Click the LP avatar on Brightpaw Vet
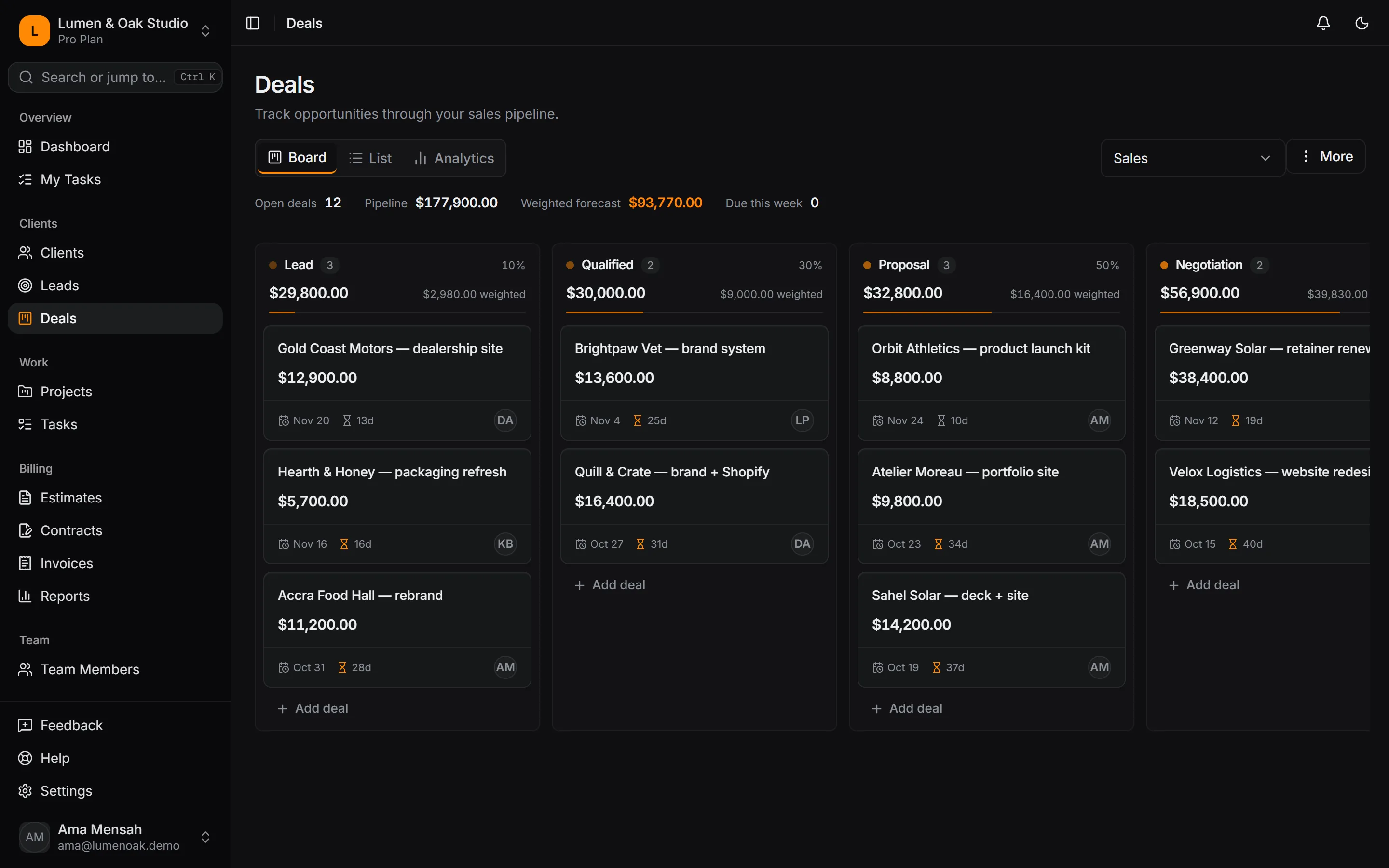This screenshot has height=868, width=1389. [x=802, y=420]
